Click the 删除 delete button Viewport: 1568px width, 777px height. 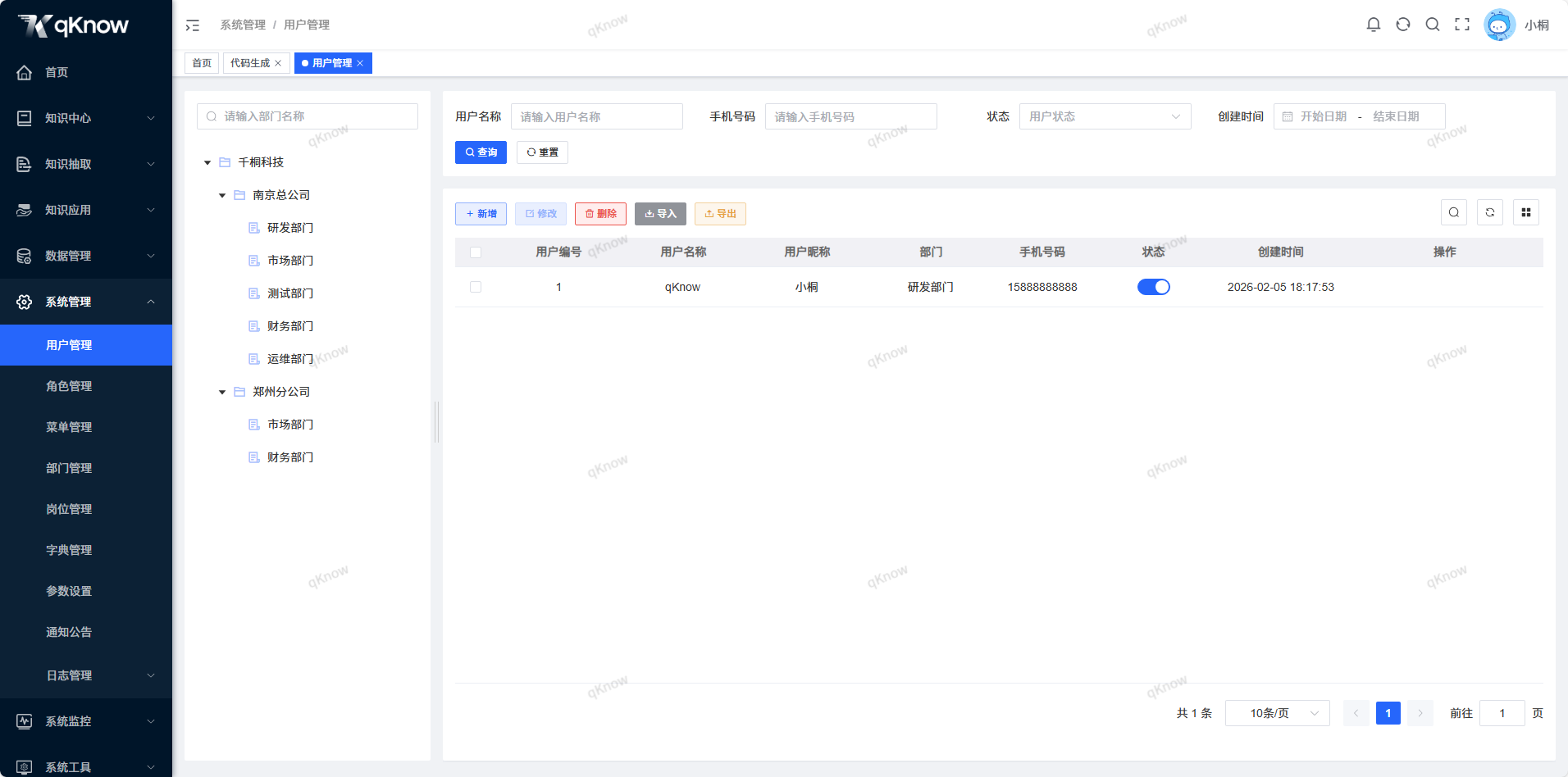click(600, 214)
